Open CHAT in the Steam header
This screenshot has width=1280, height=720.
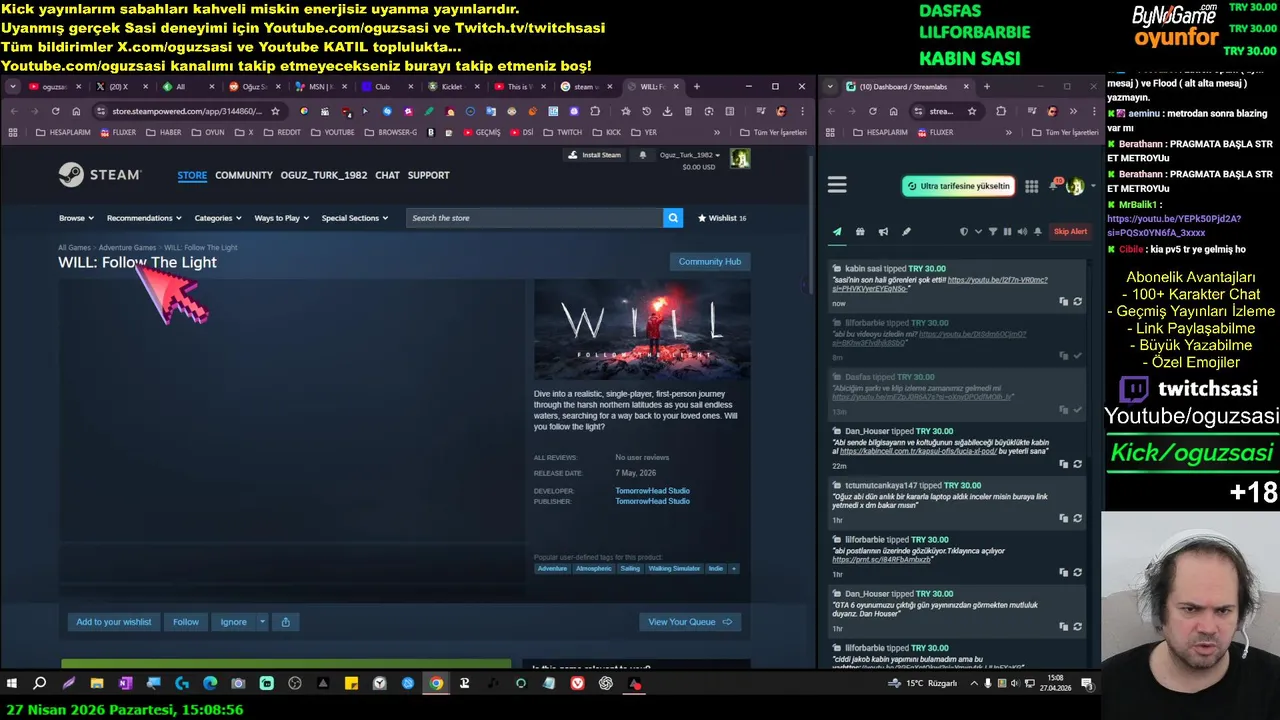(387, 175)
